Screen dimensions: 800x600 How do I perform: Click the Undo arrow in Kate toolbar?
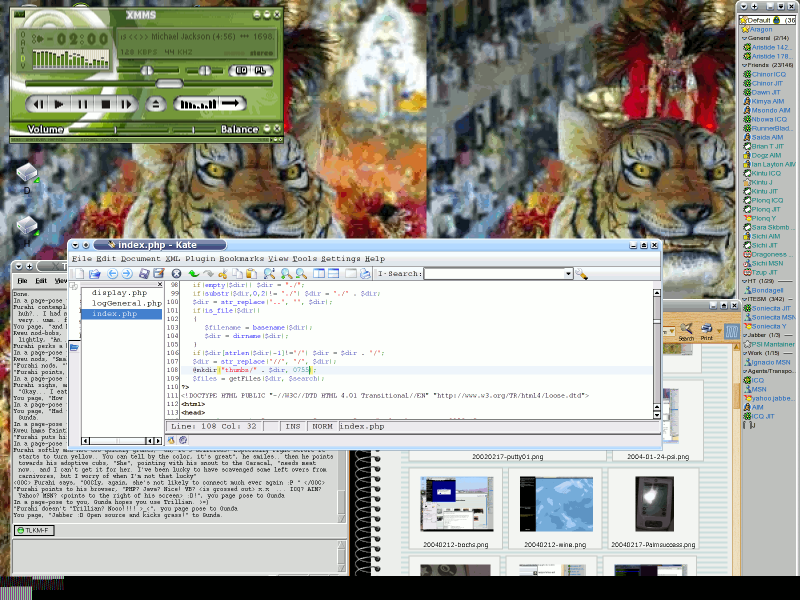click(x=193, y=273)
